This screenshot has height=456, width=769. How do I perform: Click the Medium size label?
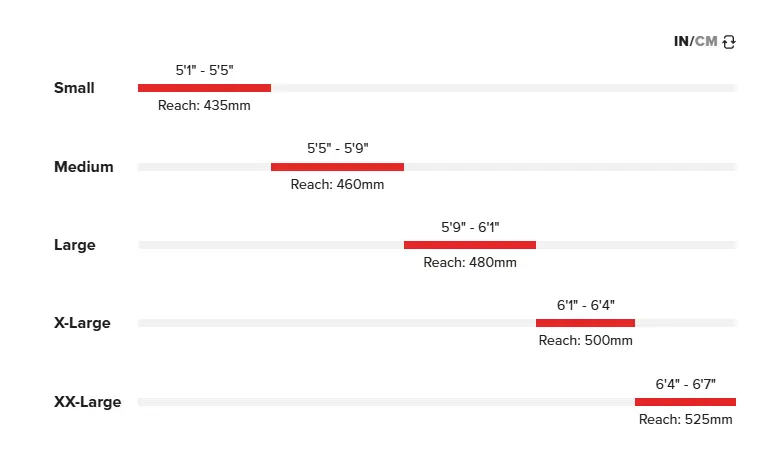(83, 167)
